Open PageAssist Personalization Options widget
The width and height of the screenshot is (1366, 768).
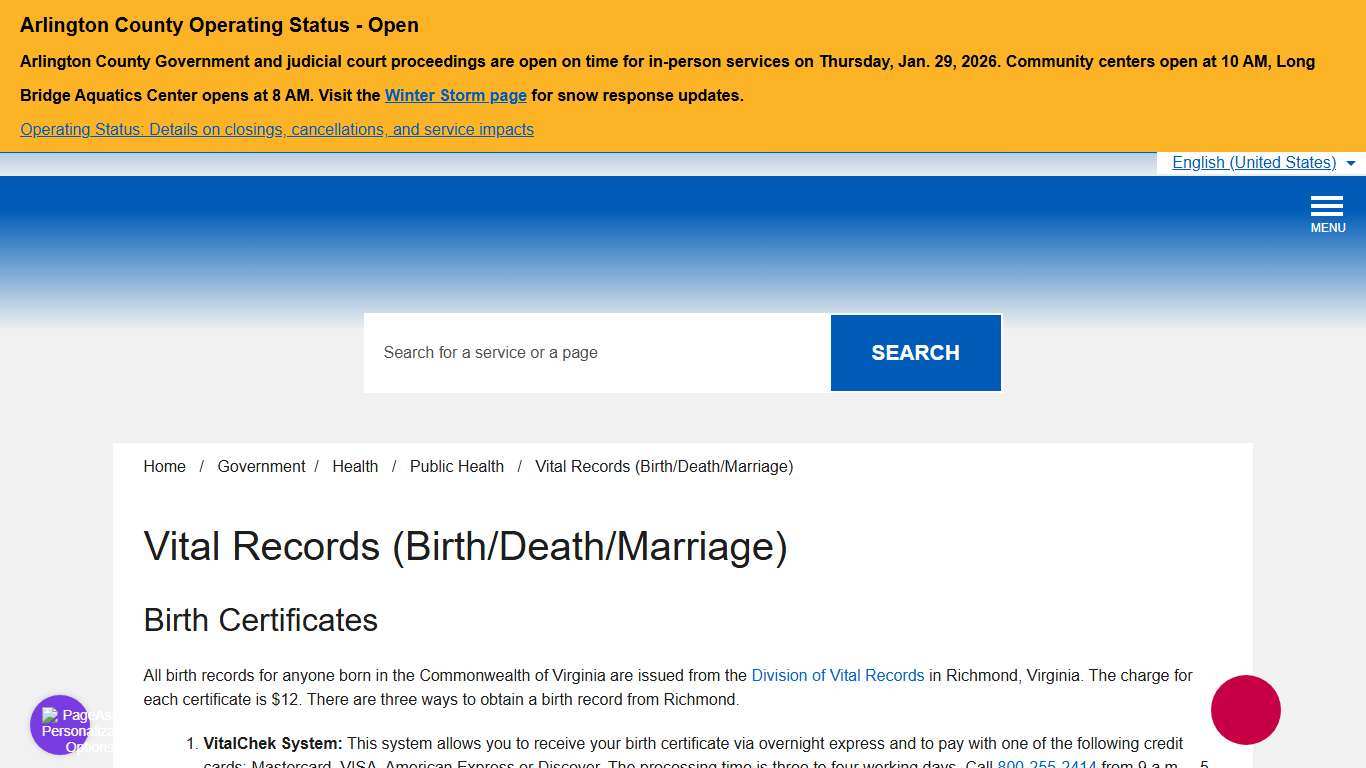pos(59,725)
